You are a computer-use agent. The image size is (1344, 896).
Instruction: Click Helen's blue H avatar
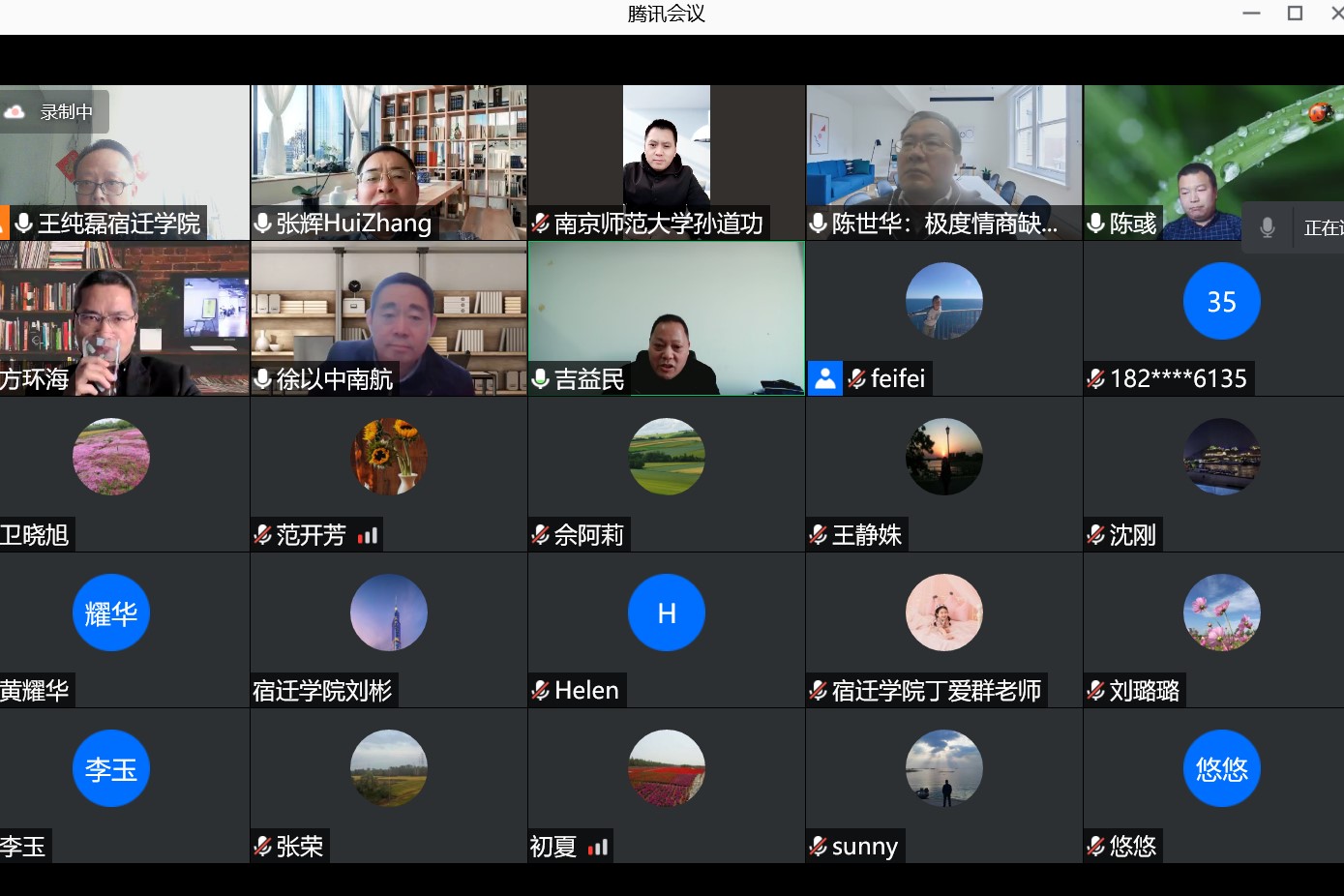666,612
